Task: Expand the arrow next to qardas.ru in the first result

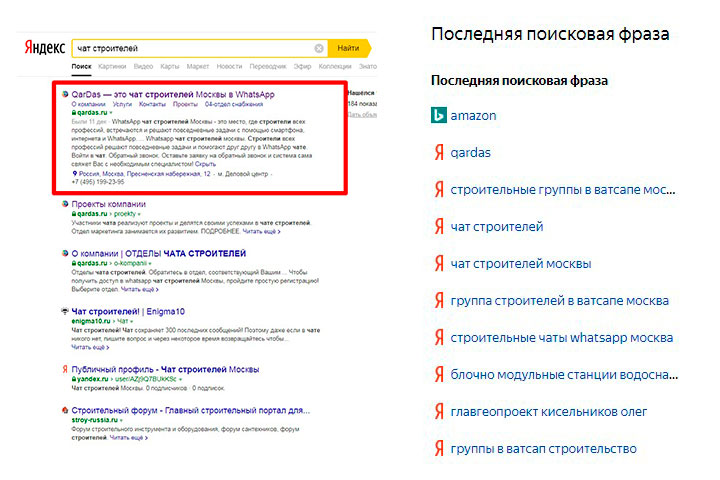Action: pos(111,113)
